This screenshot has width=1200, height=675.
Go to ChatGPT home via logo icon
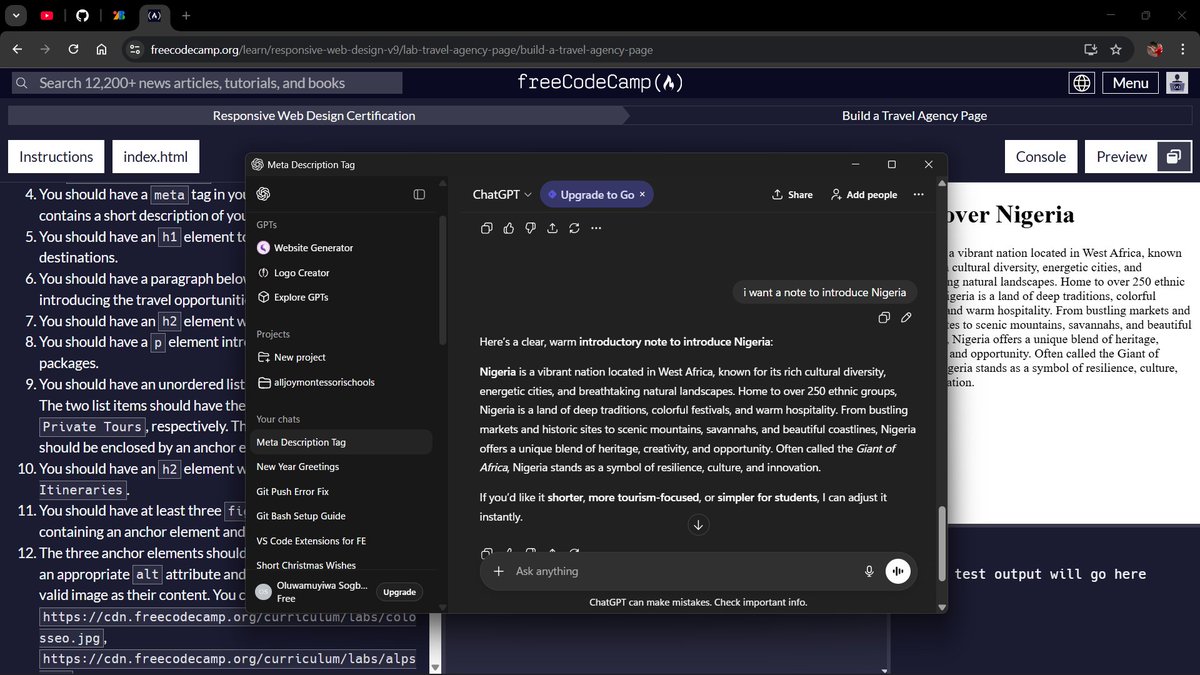[x=263, y=194]
